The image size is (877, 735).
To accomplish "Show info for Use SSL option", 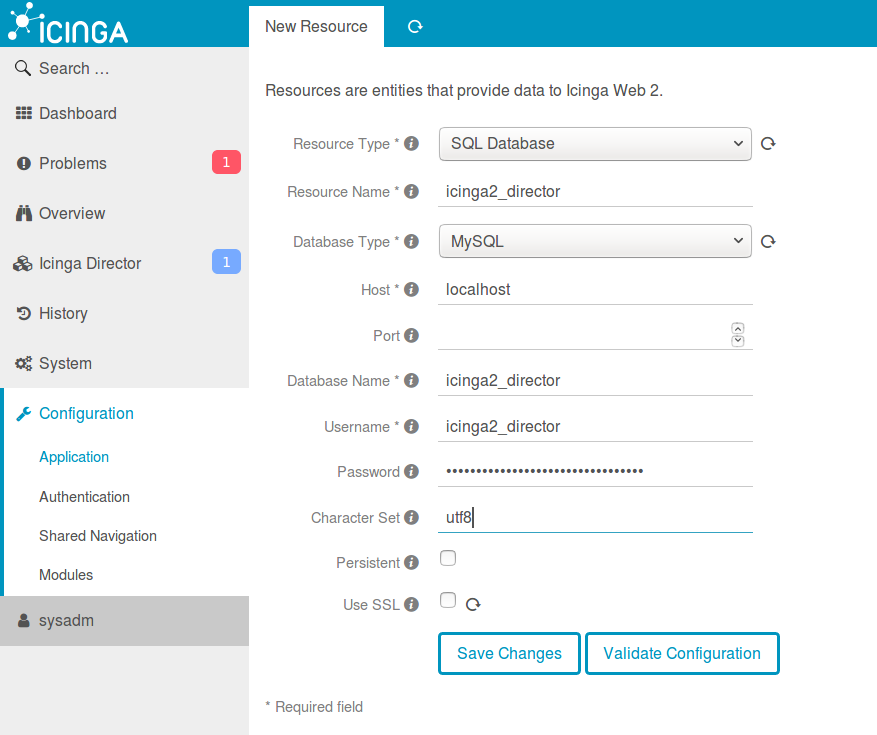I will [412, 604].
